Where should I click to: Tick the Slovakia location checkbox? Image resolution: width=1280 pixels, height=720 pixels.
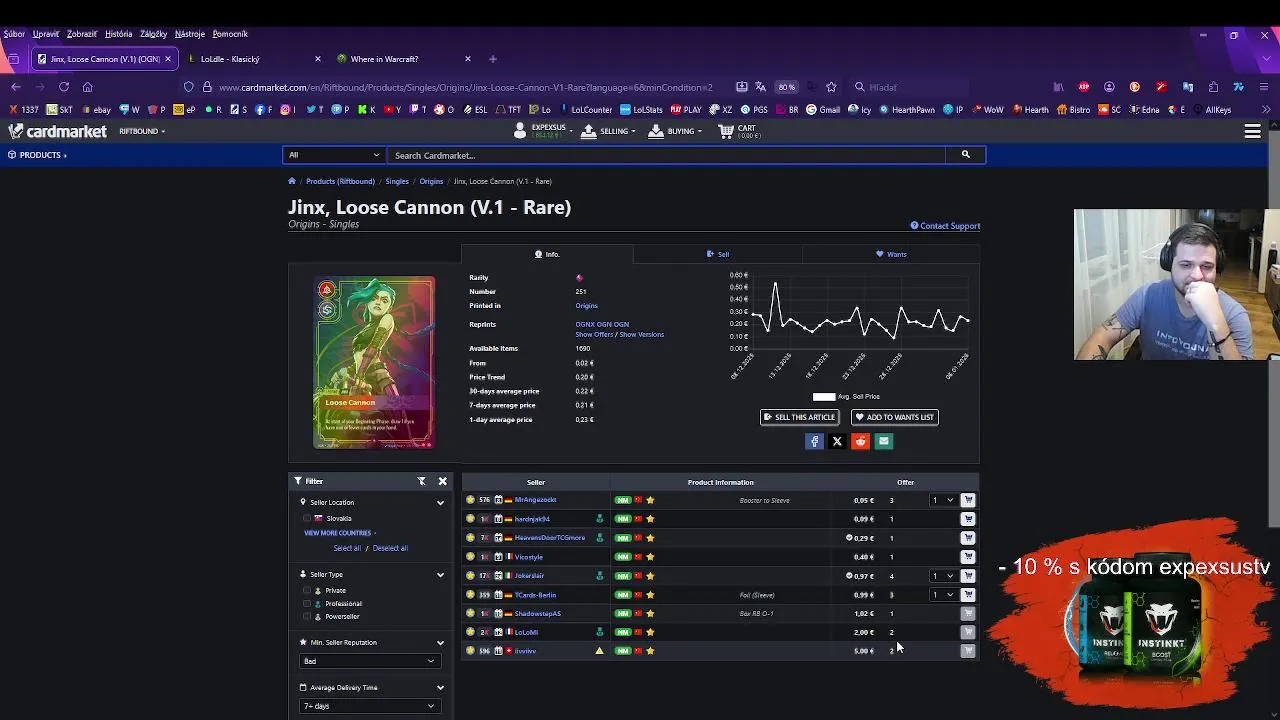pos(307,518)
